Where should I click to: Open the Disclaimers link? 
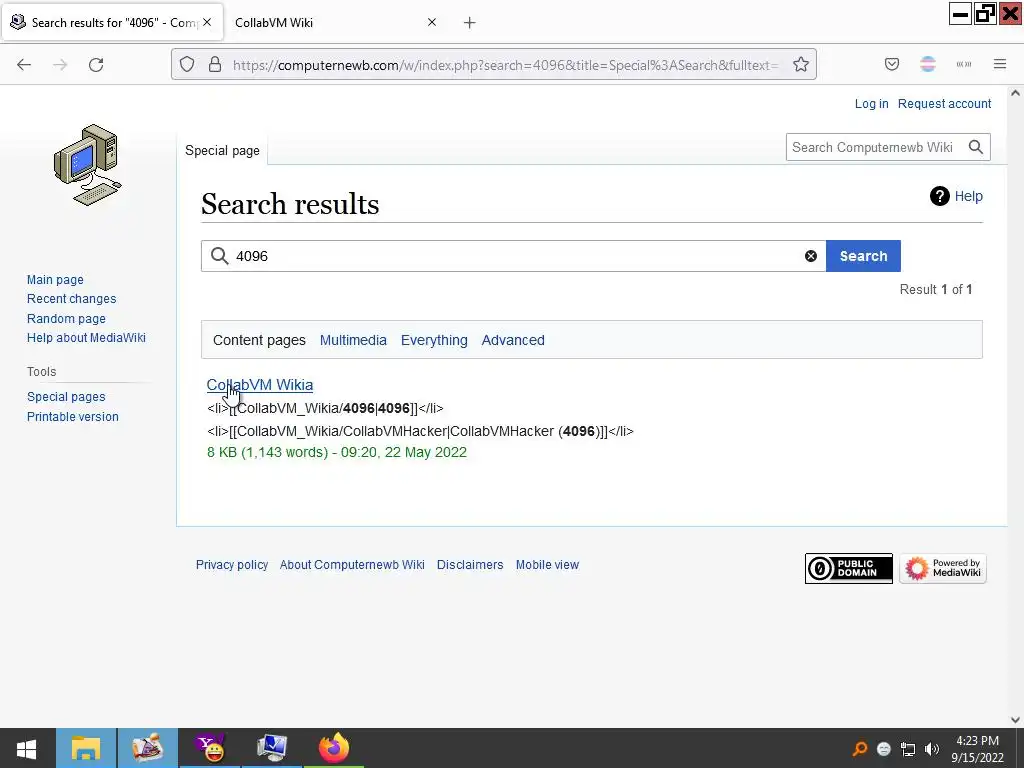pos(470,565)
